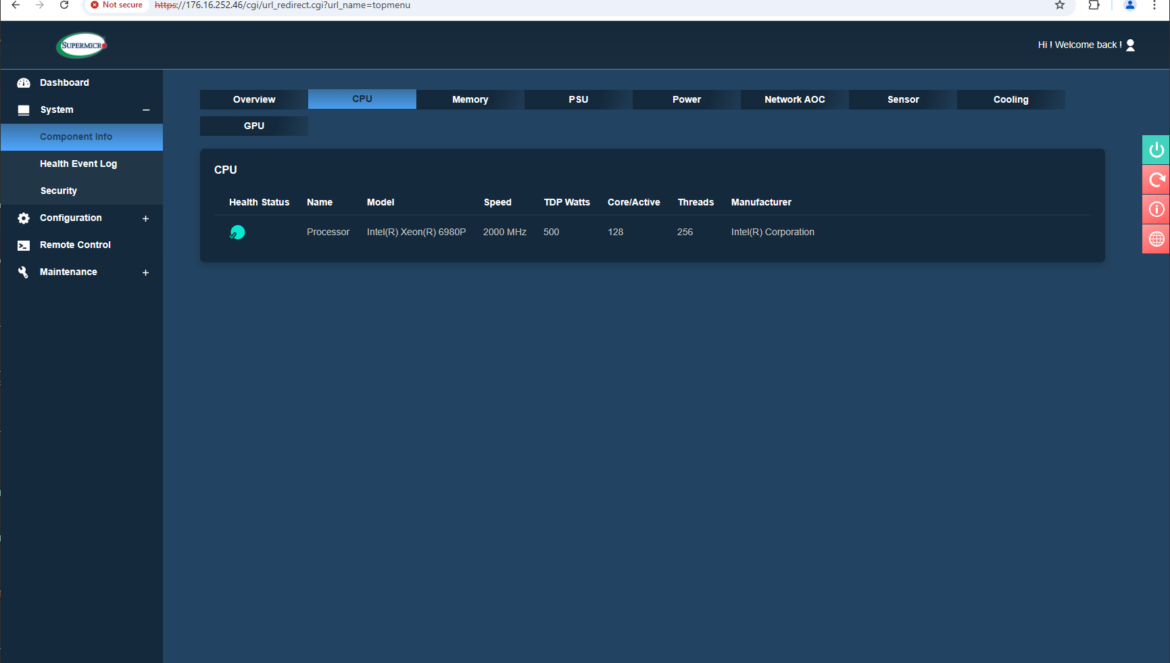Open Security under System
Viewport: 1170px width, 663px height.
[58, 191]
